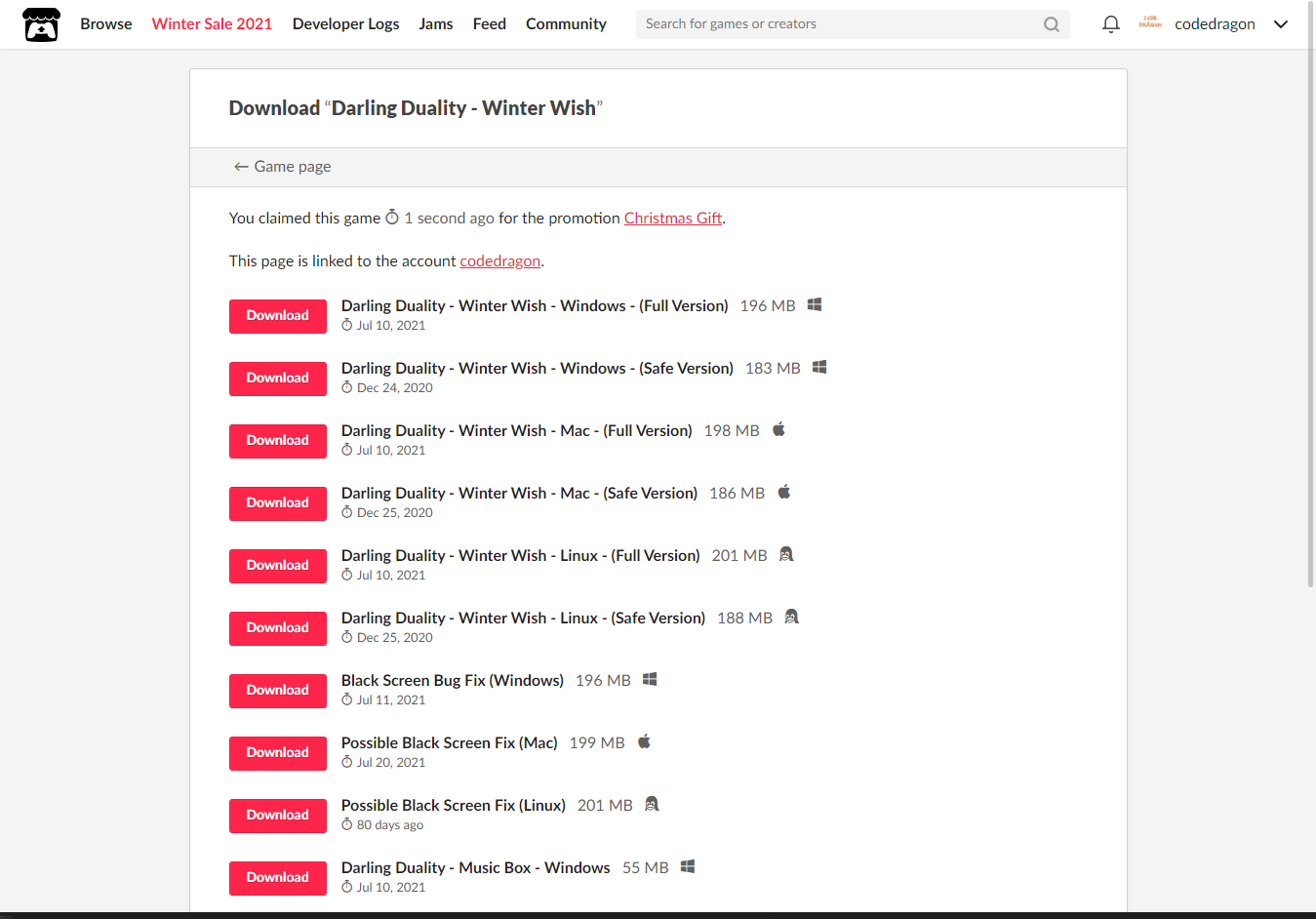Open the codedragon account link in the text

[x=499, y=260]
